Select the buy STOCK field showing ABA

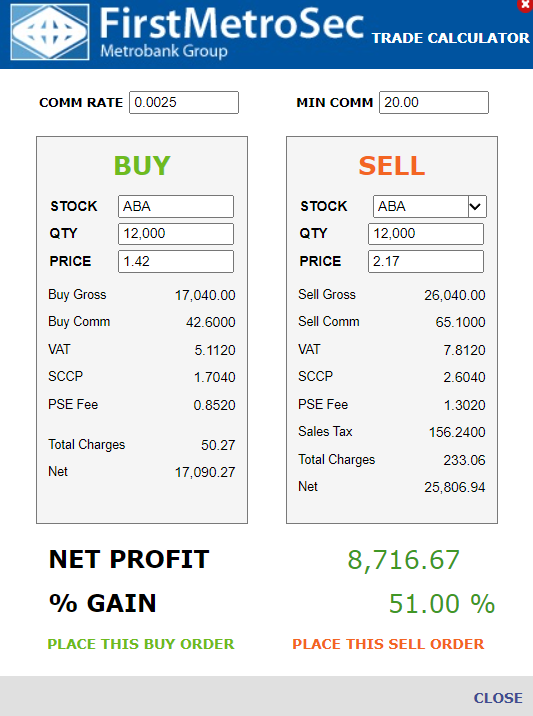point(176,206)
